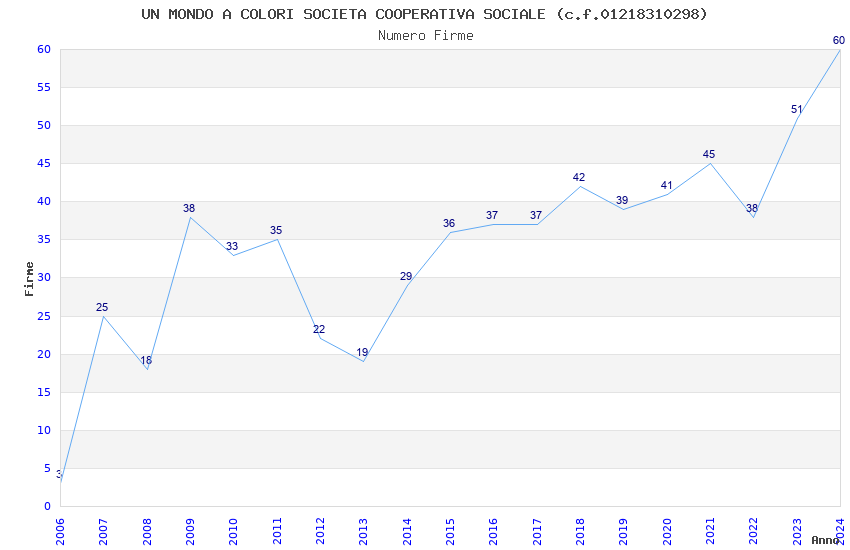Click the chart title UN MONDO A COLORI
The image size is (850, 550).
coord(424,14)
